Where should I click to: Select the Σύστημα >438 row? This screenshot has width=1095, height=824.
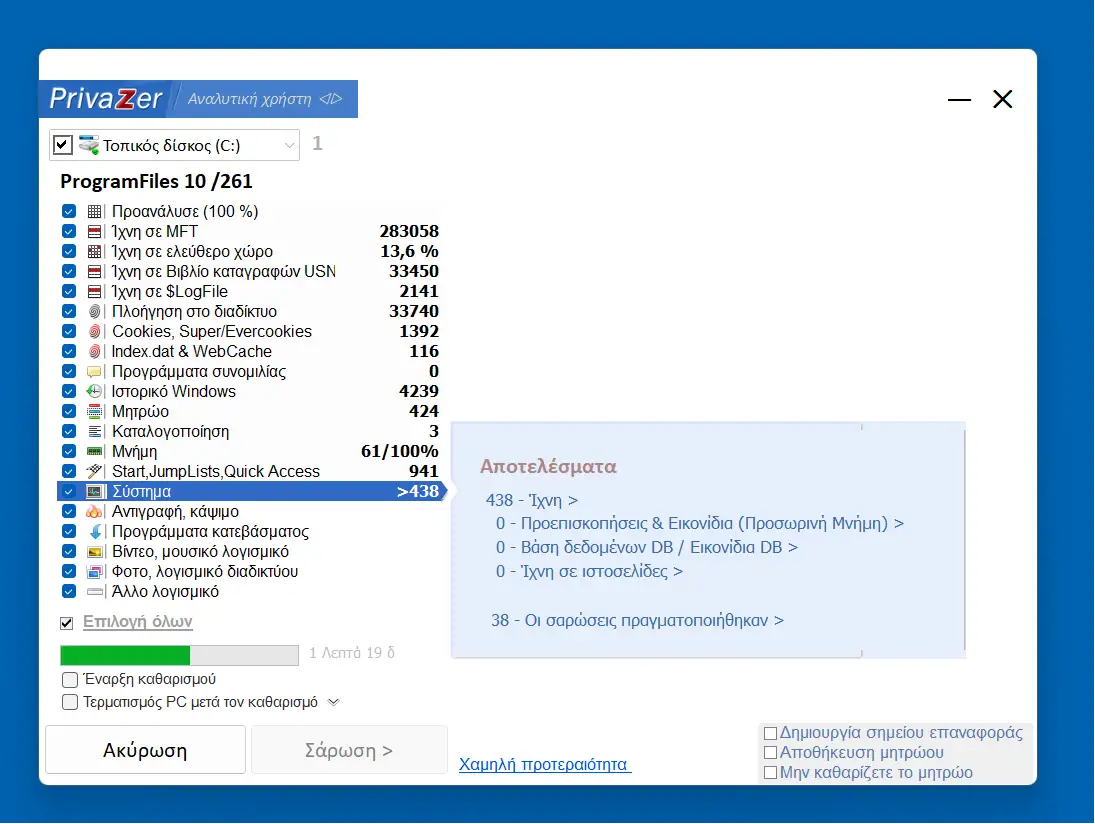tap(251, 492)
